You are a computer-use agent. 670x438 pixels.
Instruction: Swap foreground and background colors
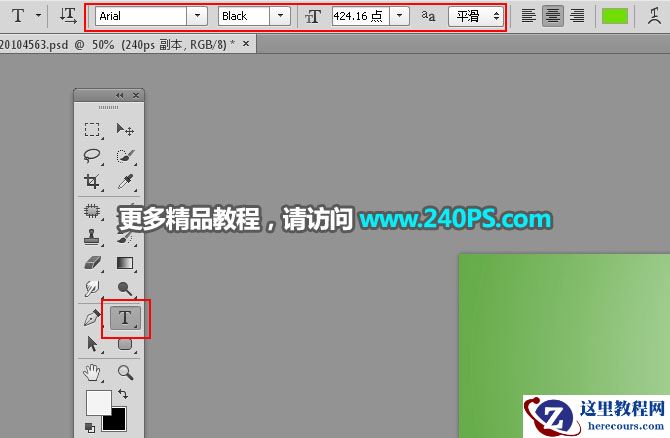pyautogui.click(x=123, y=393)
